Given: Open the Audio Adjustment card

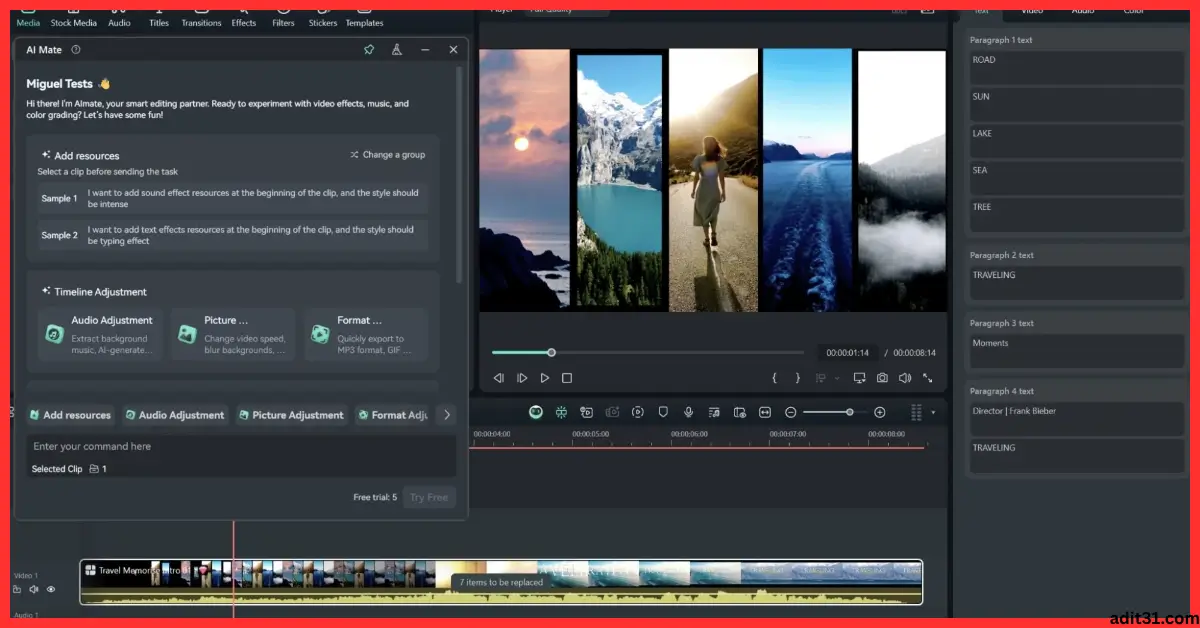Looking at the screenshot, I should pyautogui.click(x=100, y=334).
